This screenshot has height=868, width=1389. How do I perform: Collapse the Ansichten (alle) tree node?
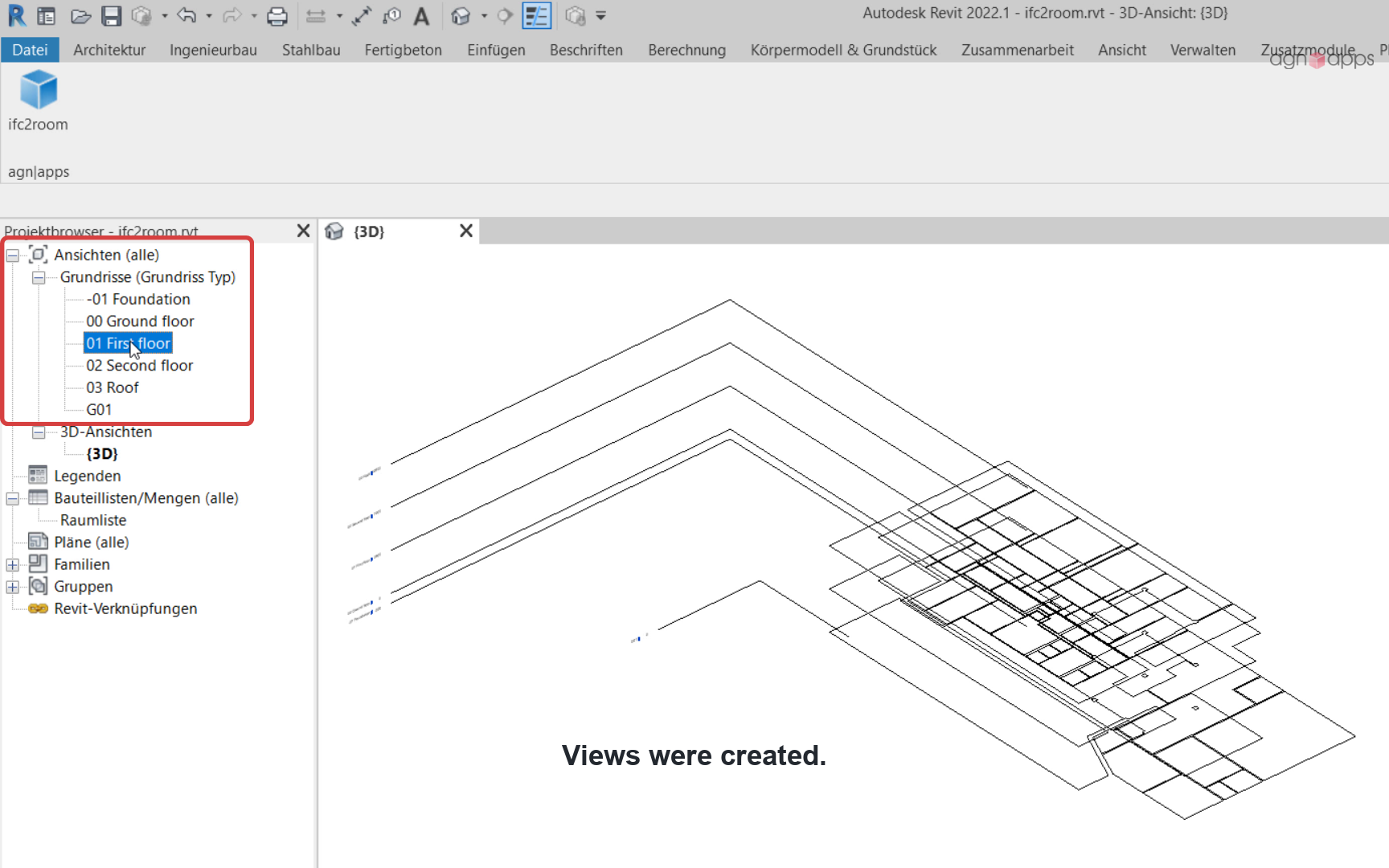point(13,256)
